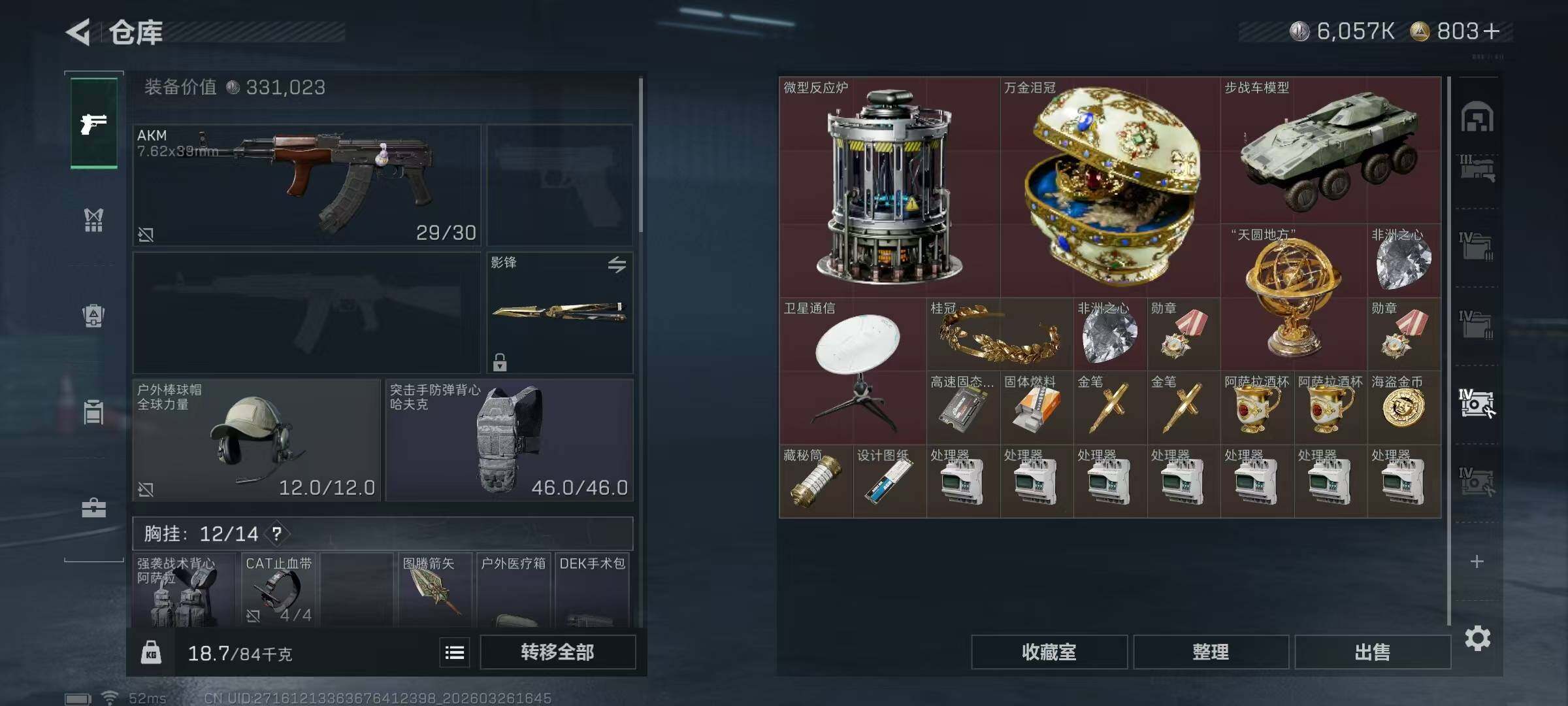Select the 万金泪冠 jeweled egg item
The width and height of the screenshot is (1568, 706).
point(1110,187)
